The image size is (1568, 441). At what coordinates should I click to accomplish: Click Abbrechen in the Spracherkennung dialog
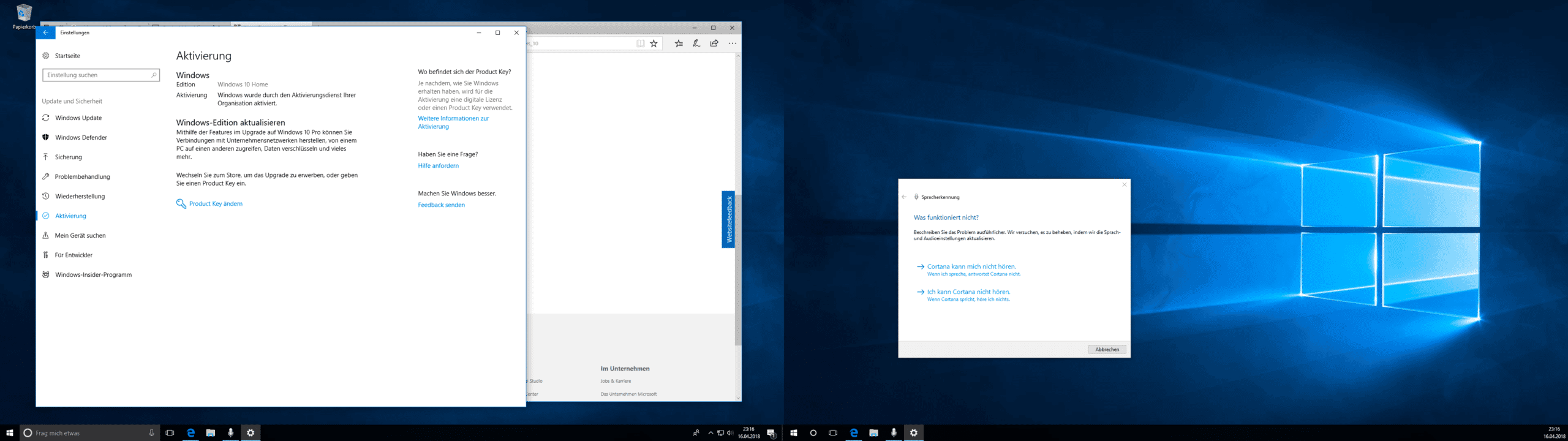pos(1107,349)
